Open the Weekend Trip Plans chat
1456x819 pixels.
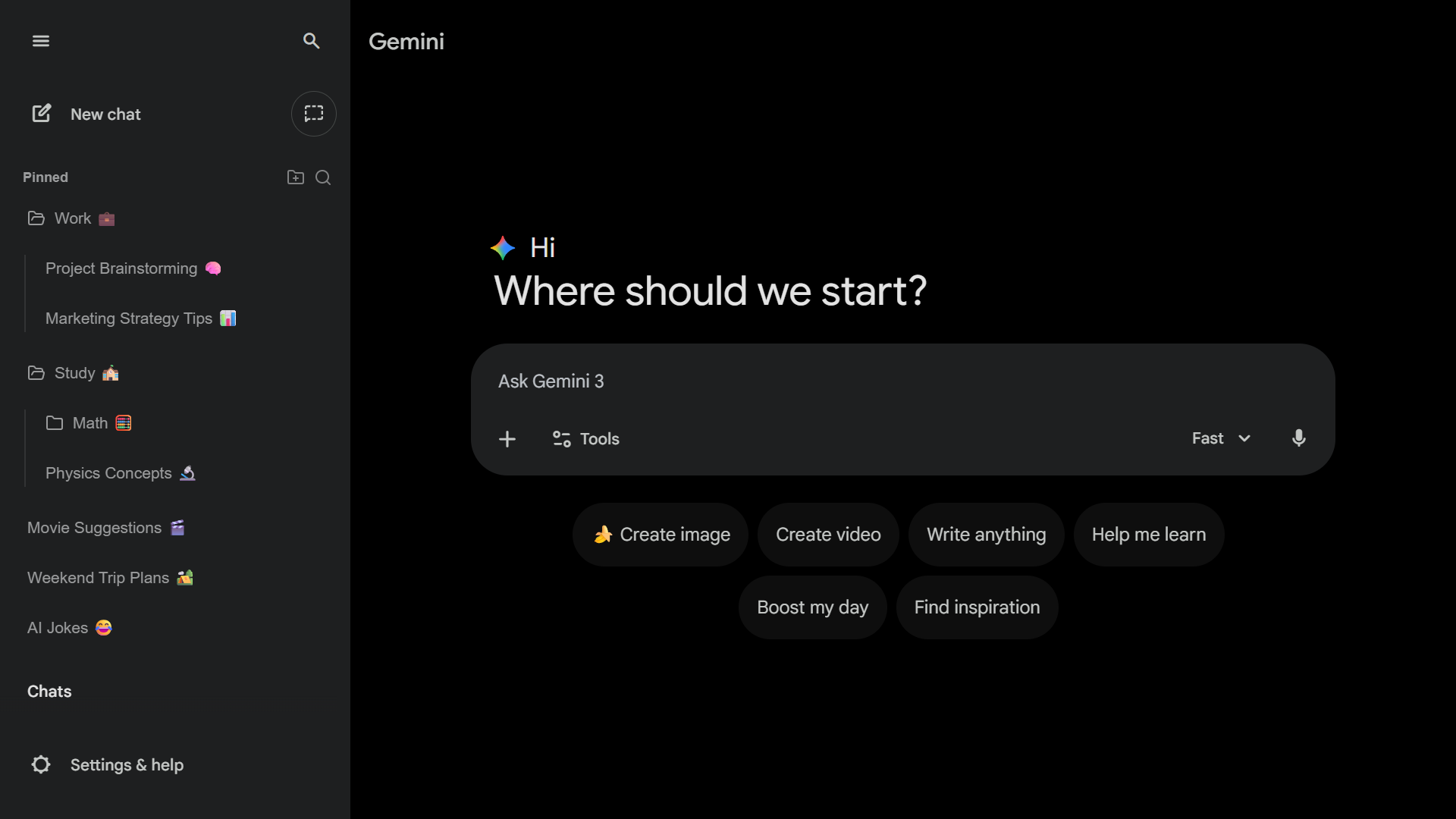[111, 578]
